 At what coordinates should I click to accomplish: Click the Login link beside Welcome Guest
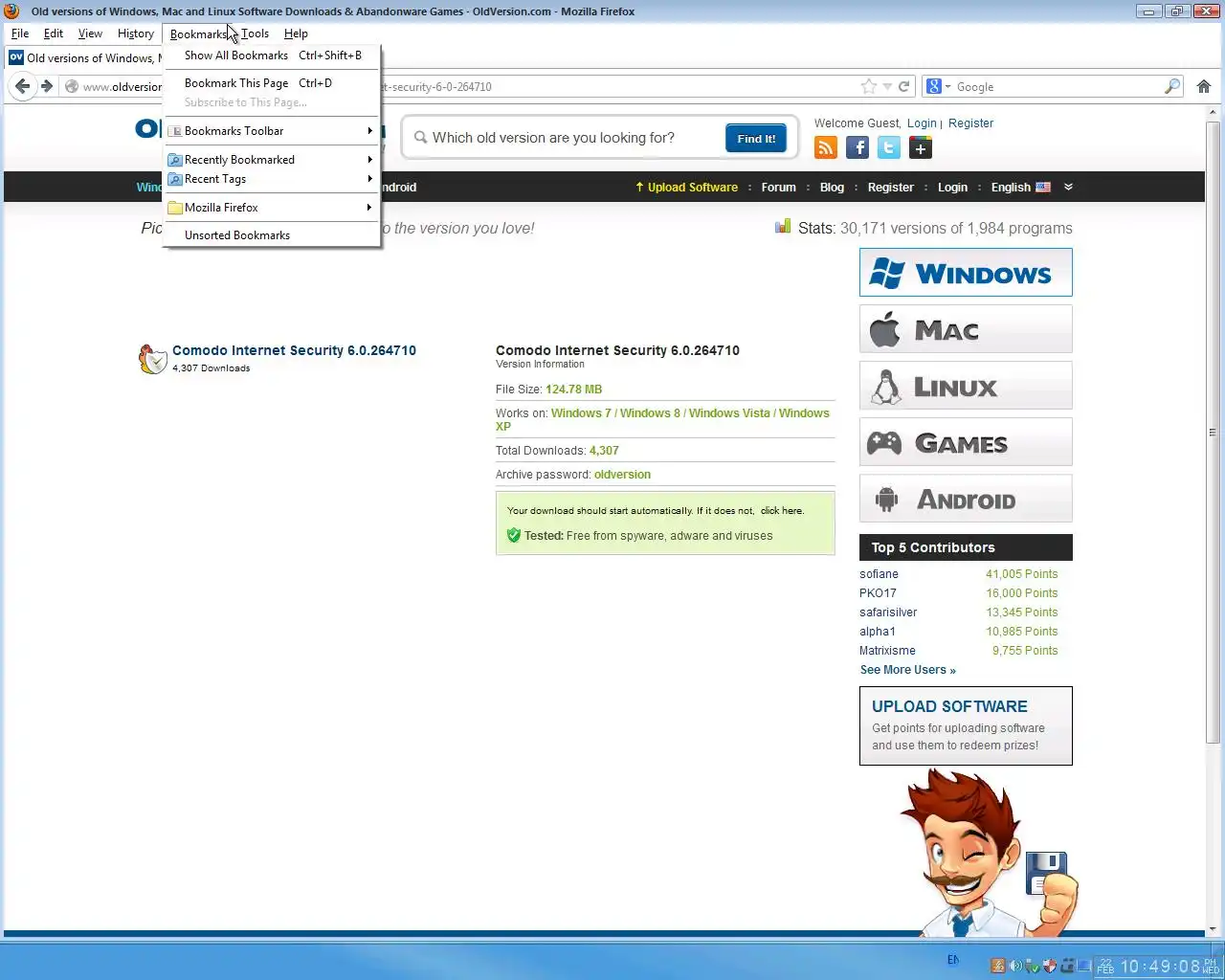922,123
